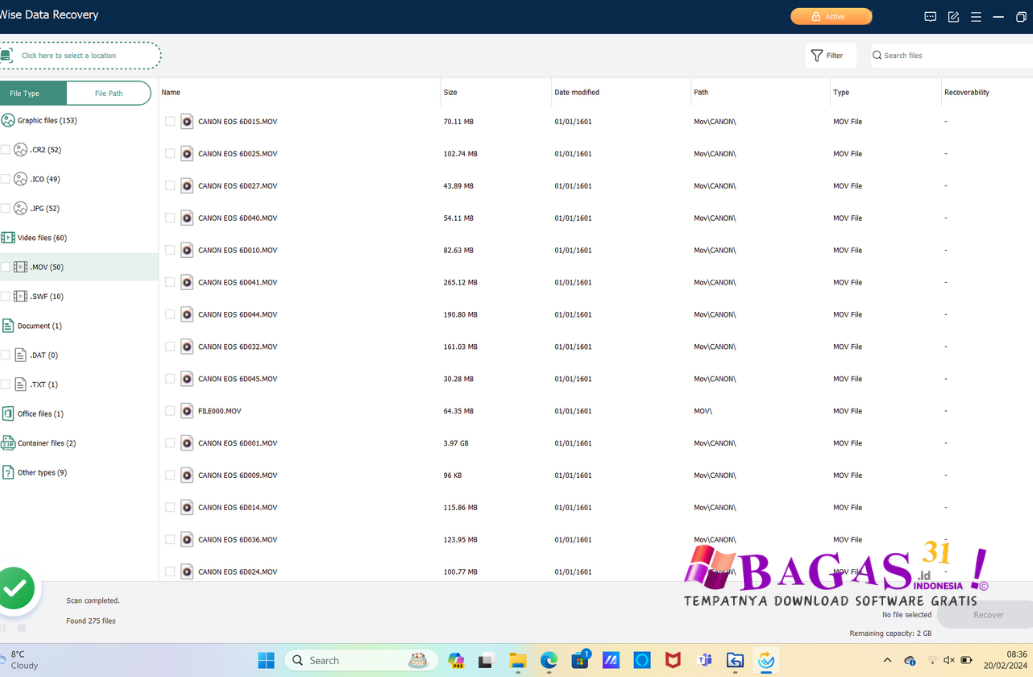This screenshot has width=1033, height=677.
Task: Switch to the File Path tab
Action: tap(109, 93)
